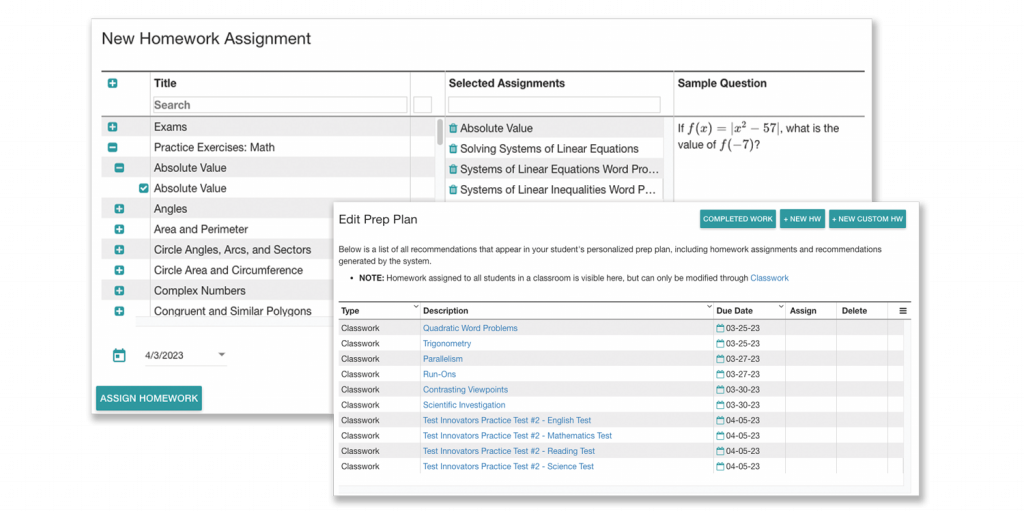
Task: Click calendar icon for Quadratic Word Problems due date
Action: (x=720, y=328)
